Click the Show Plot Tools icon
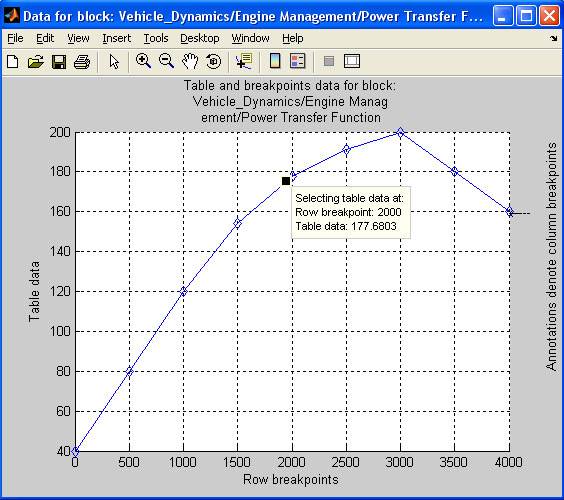564x500 pixels. coord(352,61)
